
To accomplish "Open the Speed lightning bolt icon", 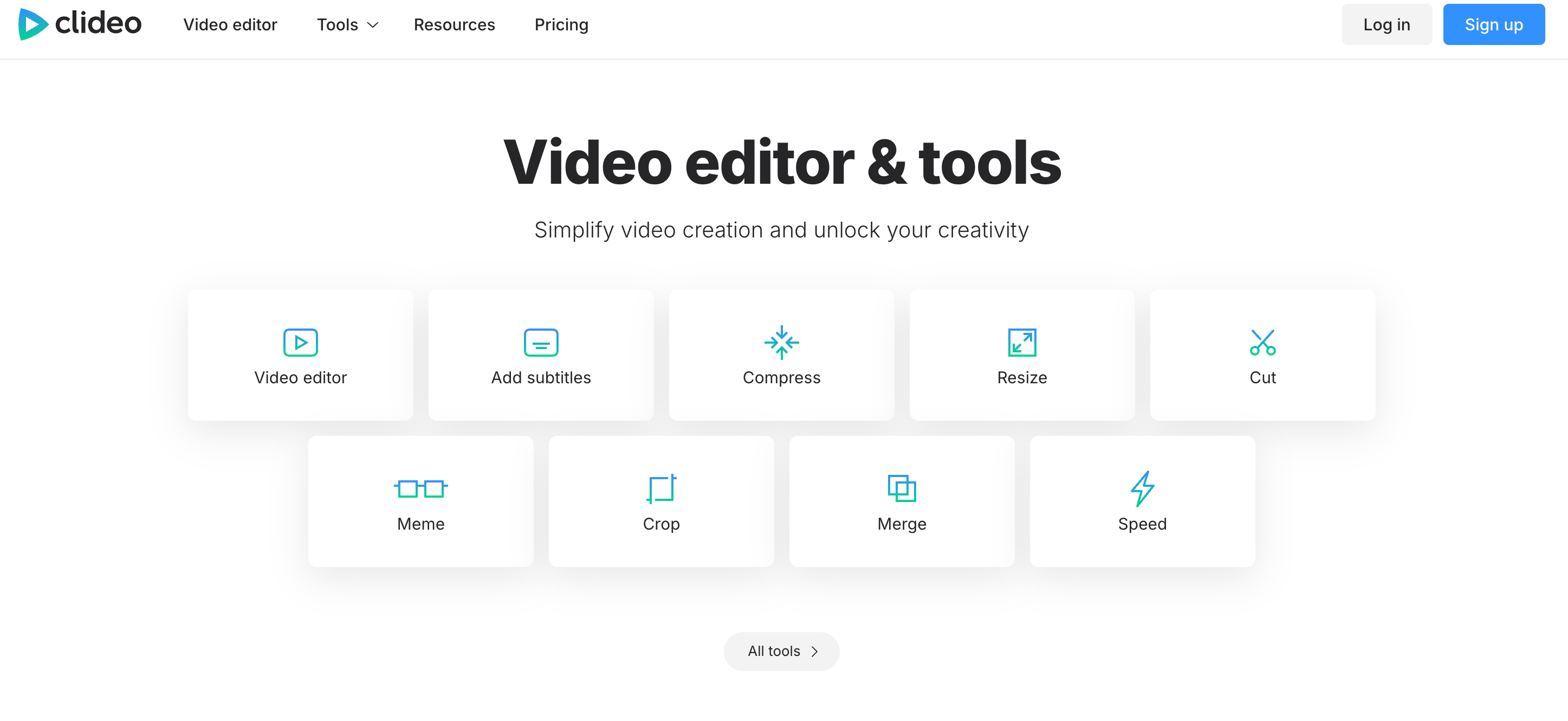I will coord(1142,488).
